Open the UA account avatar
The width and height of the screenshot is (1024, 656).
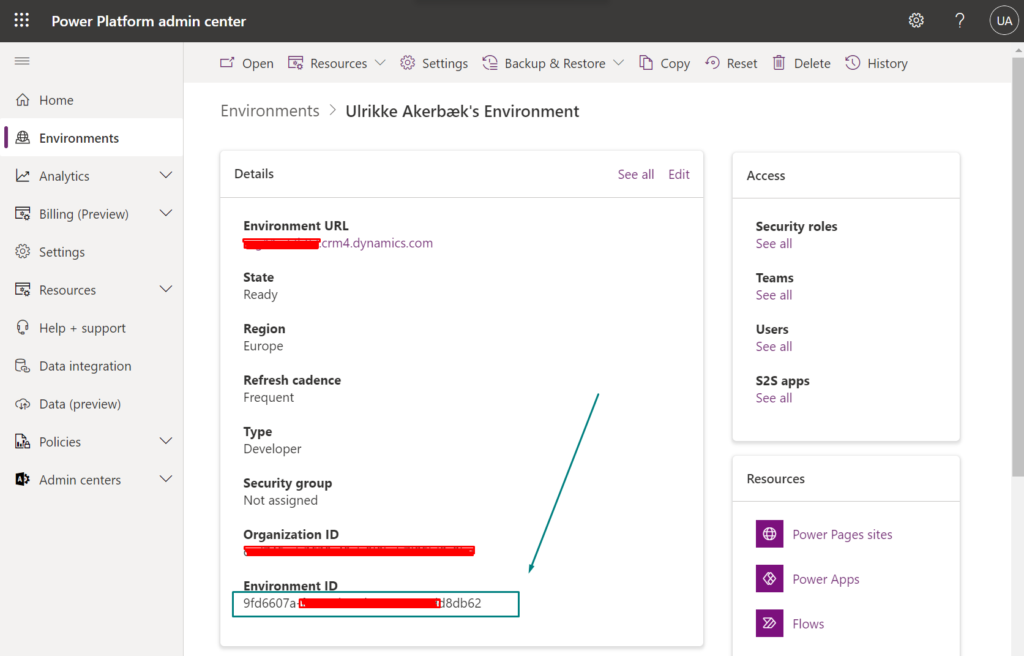(1004, 21)
